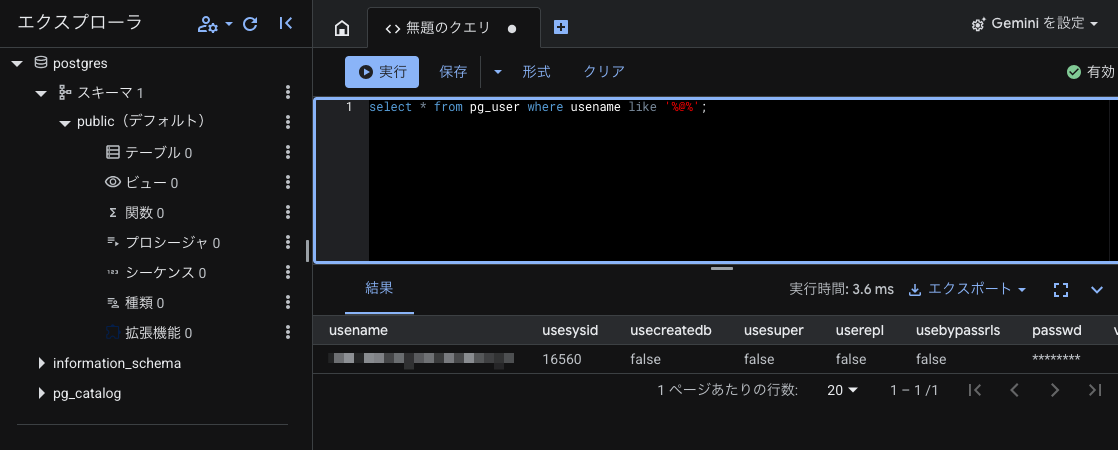Click the masked passwd cell
This screenshot has width=1118, height=450.
(x=1056, y=358)
